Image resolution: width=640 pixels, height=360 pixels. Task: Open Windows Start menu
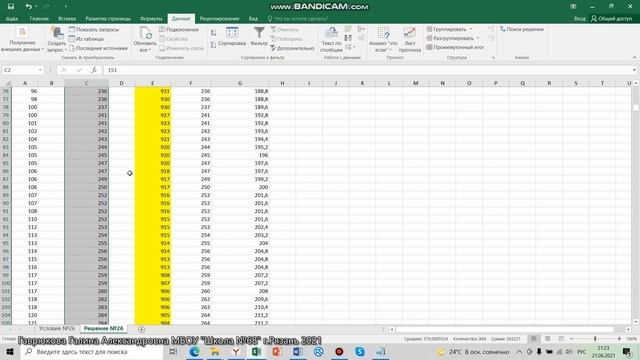[10, 351]
